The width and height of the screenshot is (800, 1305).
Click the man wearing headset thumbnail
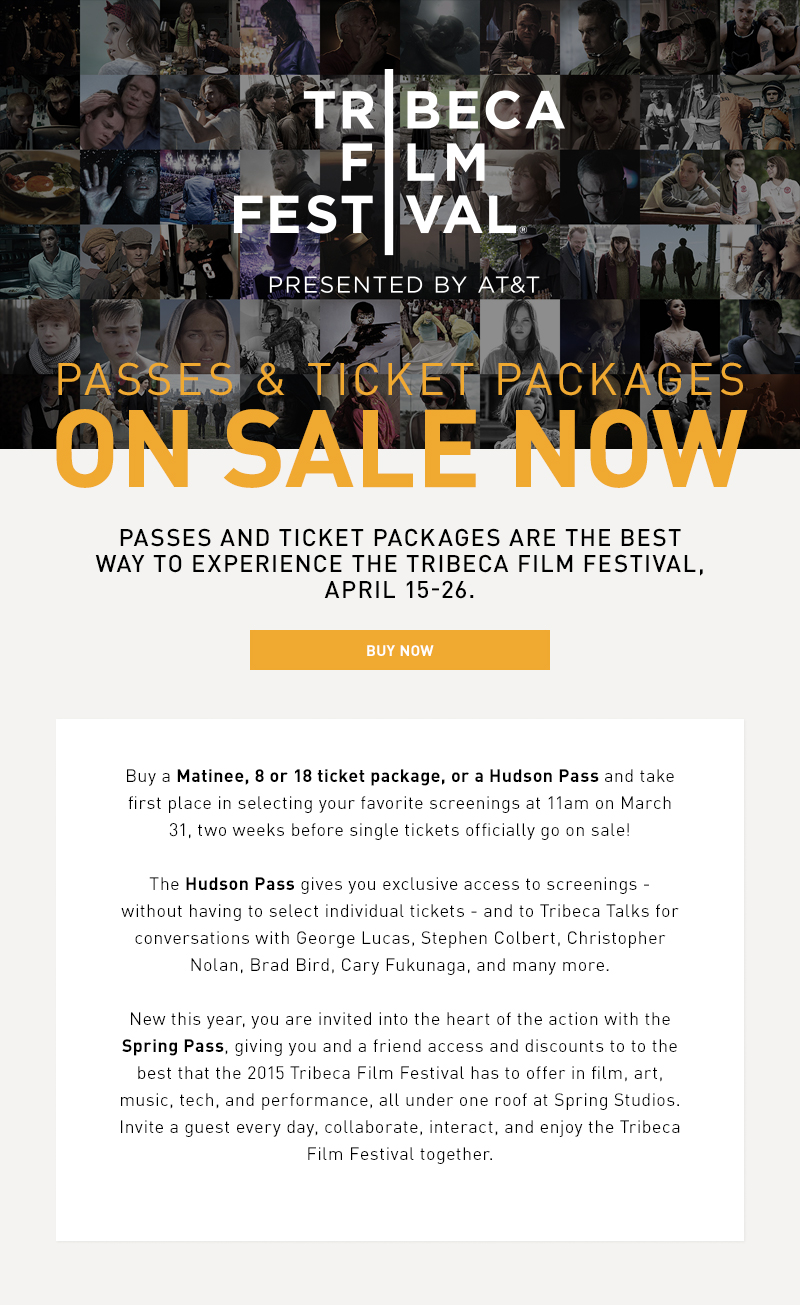pyautogui.click(x=598, y=37)
